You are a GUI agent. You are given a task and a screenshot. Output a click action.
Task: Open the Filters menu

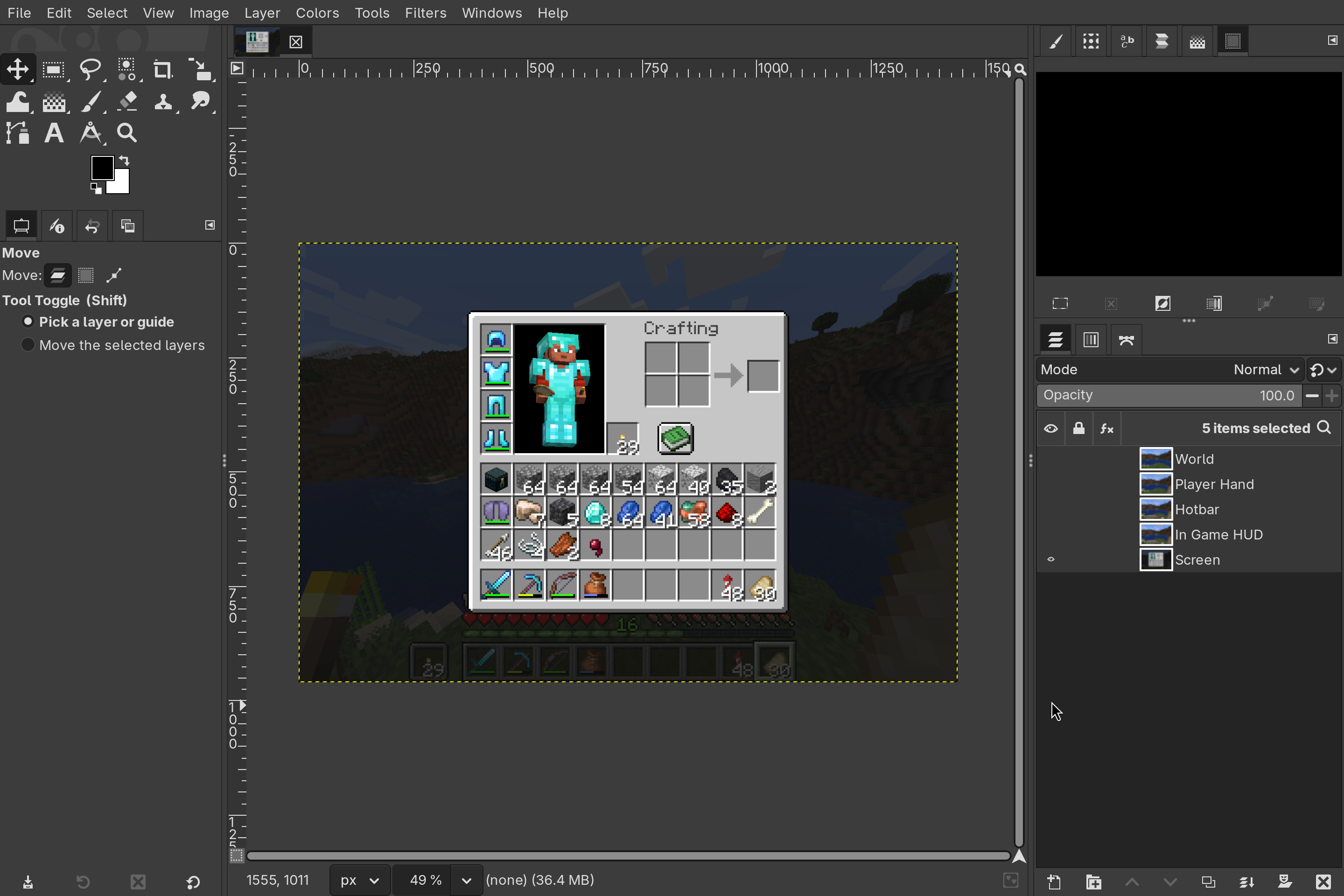[x=425, y=13]
